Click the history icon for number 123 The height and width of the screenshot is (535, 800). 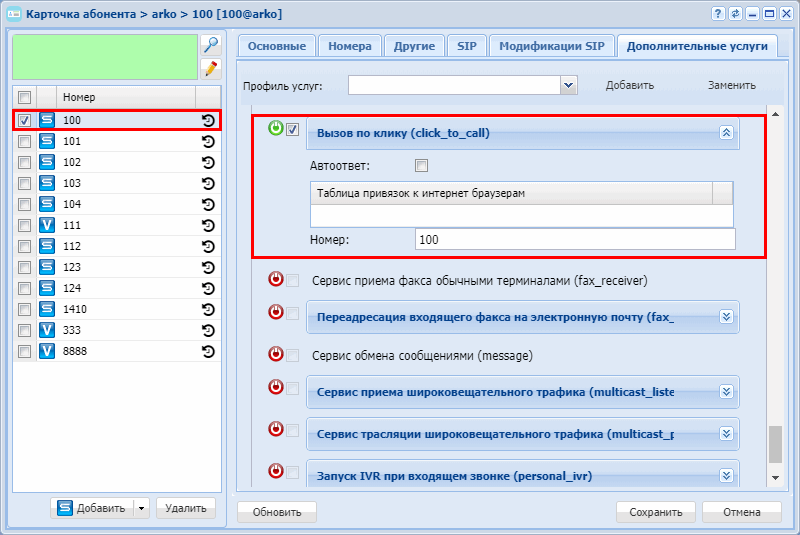click(208, 267)
